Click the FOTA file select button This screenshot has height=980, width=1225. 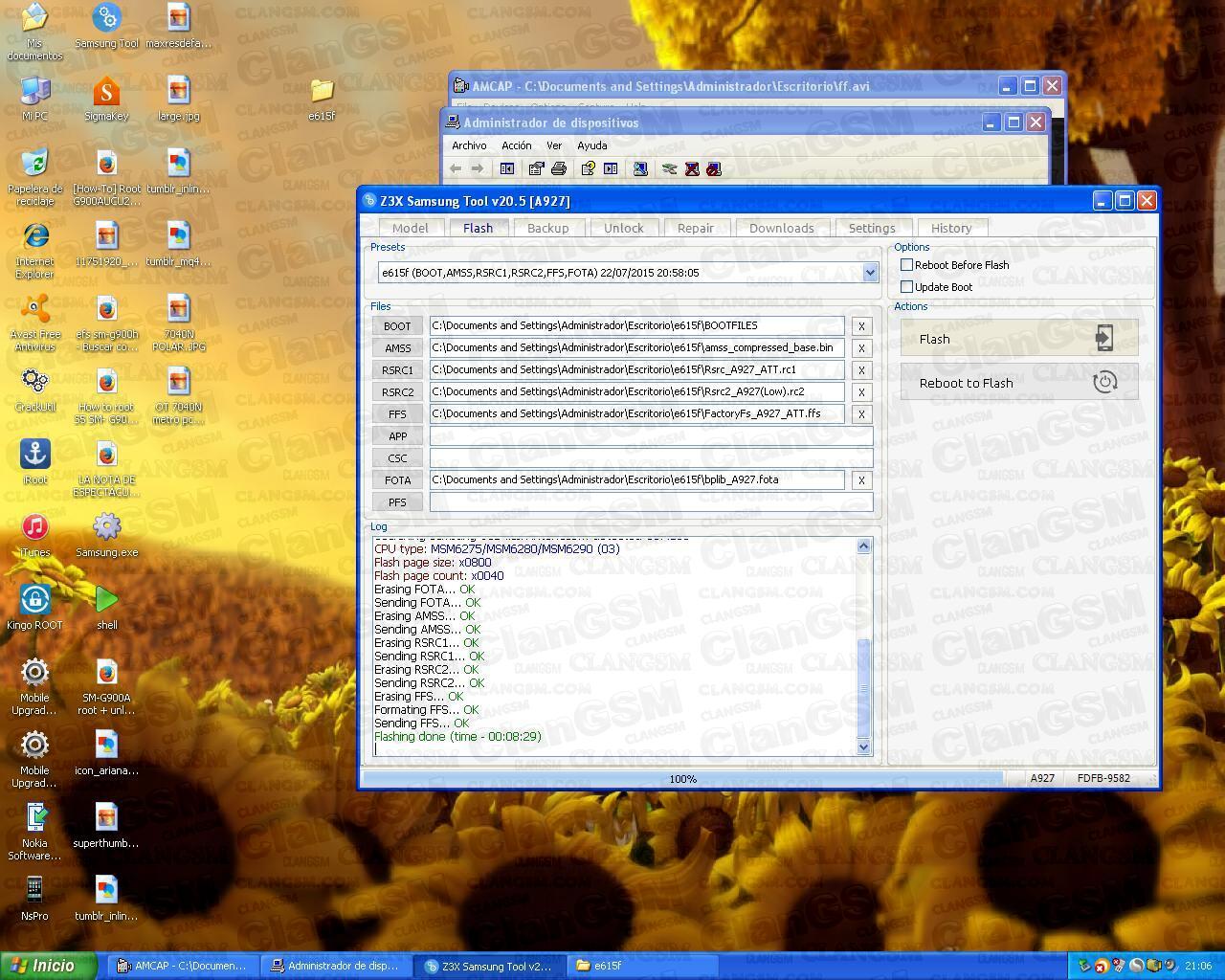point(397,480)
